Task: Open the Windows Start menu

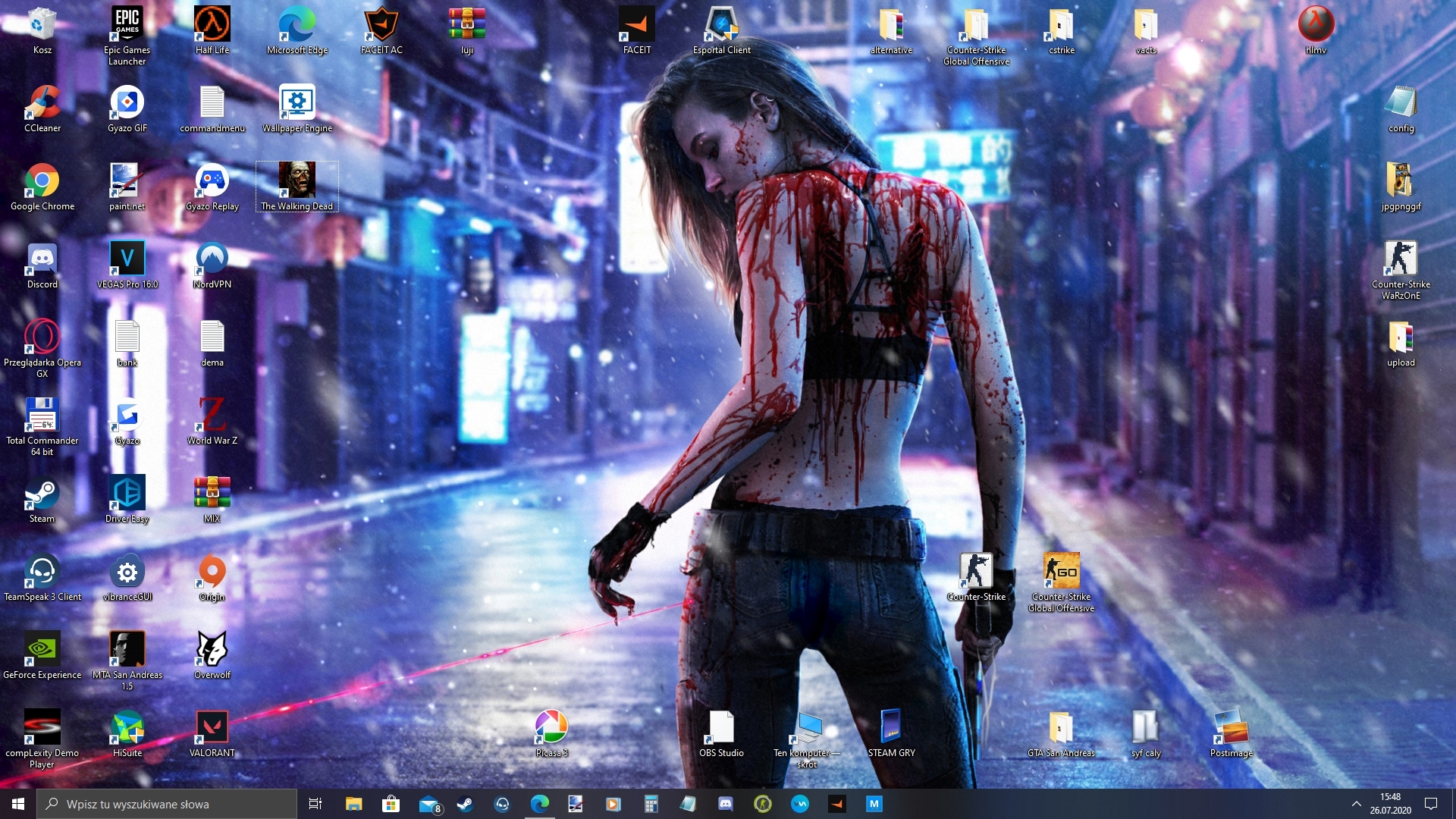Action: tap(18, 804)
